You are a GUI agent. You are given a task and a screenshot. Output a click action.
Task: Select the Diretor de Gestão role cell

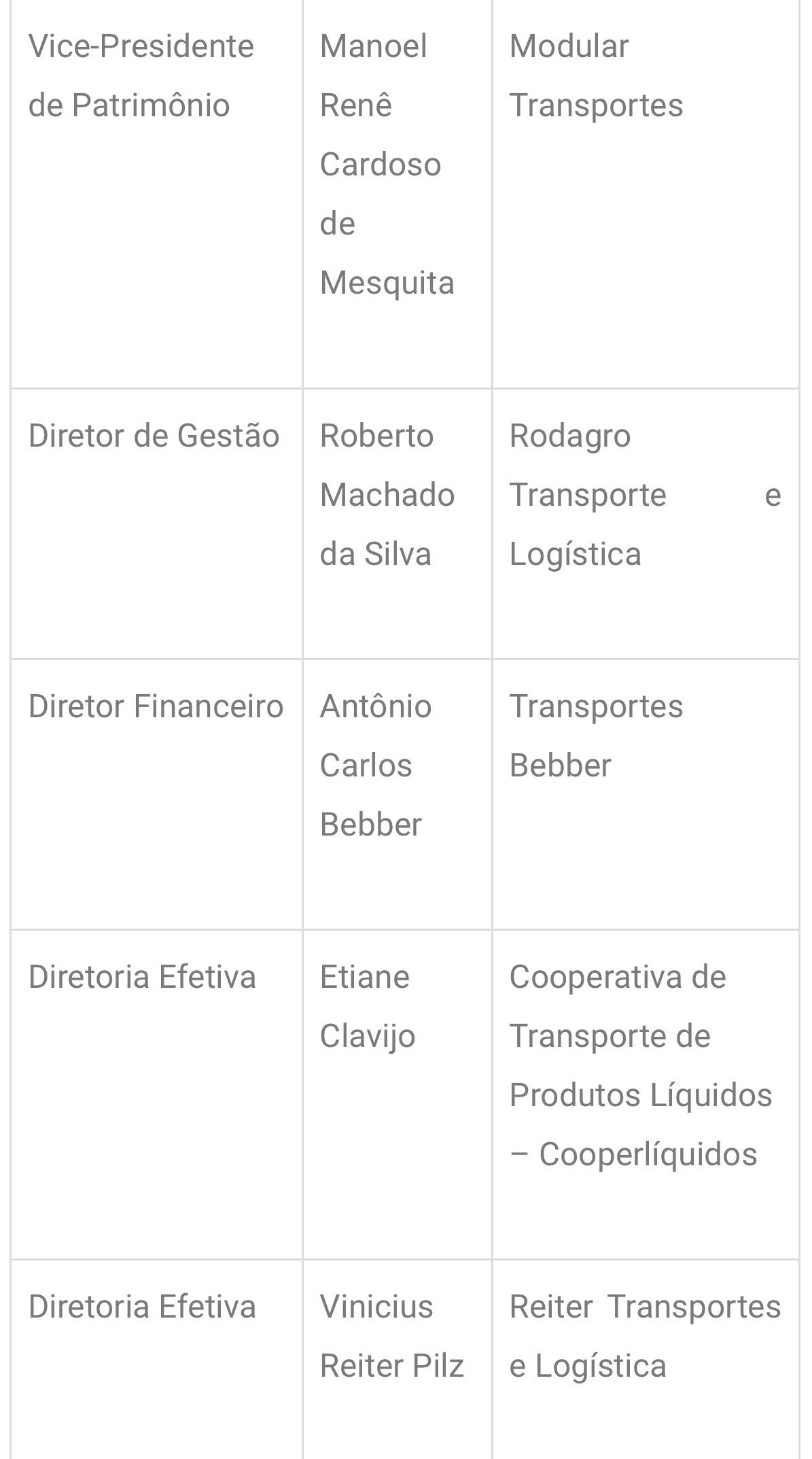(154, 436)
